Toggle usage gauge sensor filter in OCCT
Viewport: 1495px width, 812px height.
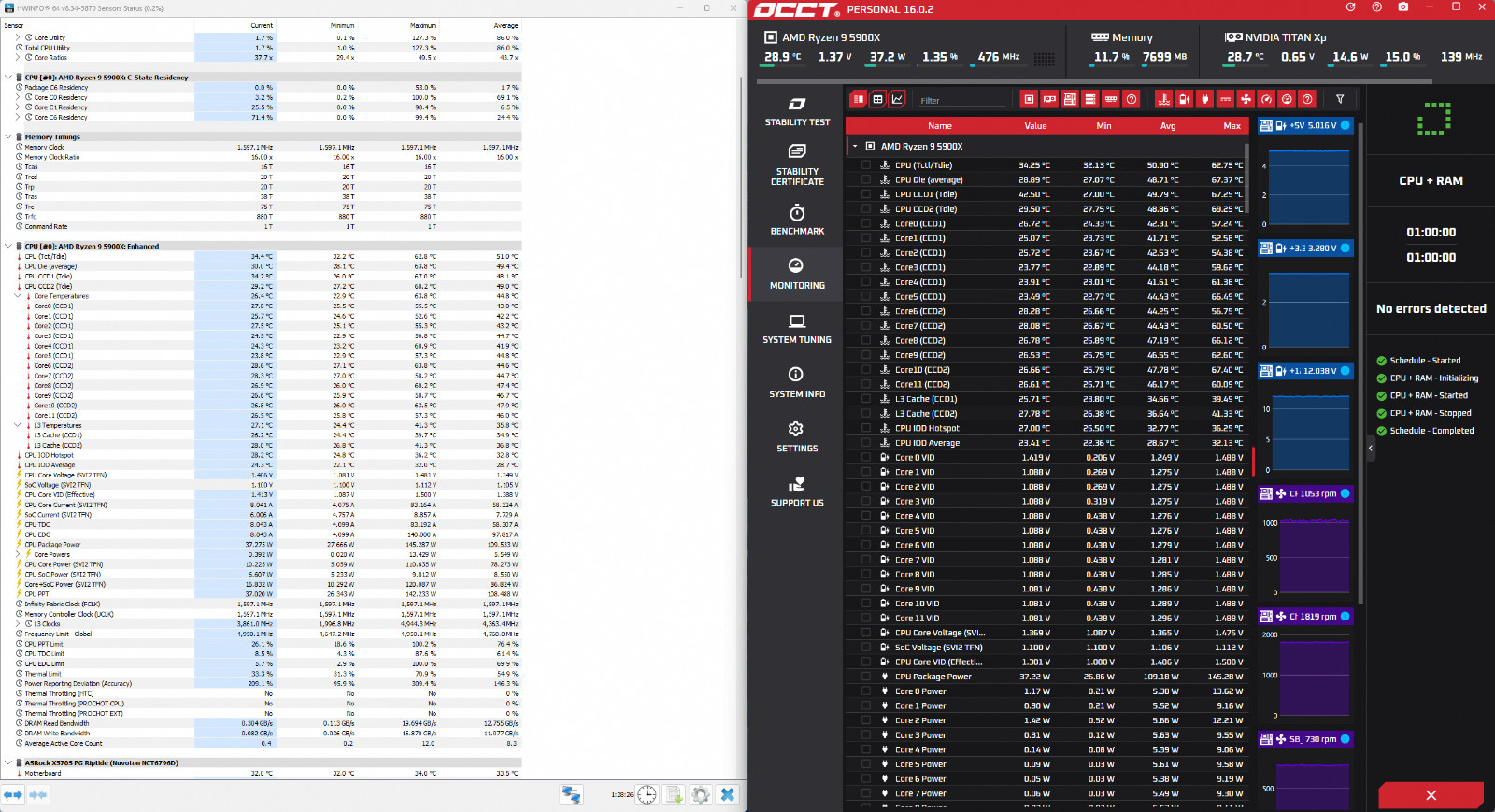[x=1266, y=99]
